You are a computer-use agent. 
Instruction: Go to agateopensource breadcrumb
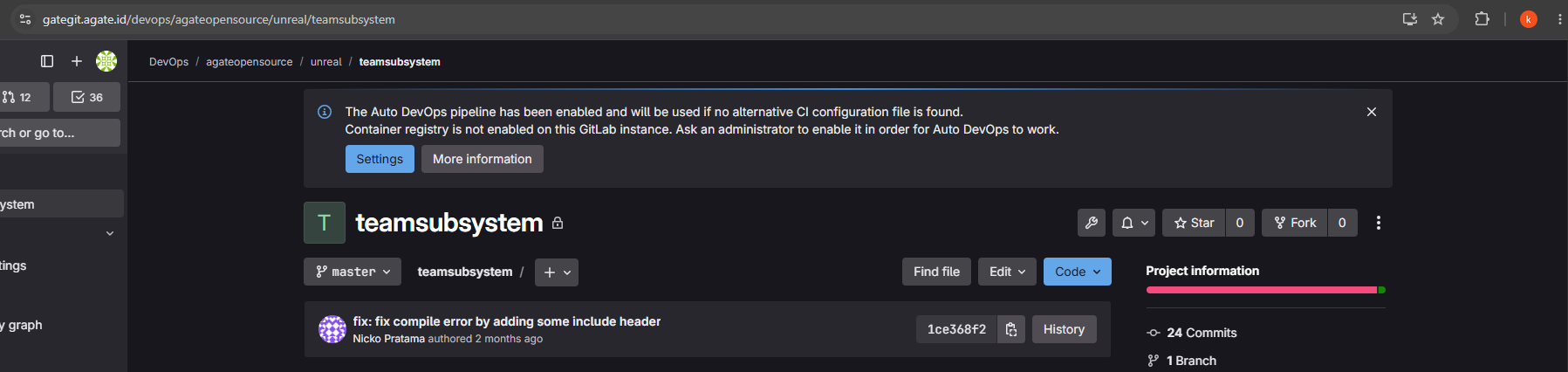(250, 62)
